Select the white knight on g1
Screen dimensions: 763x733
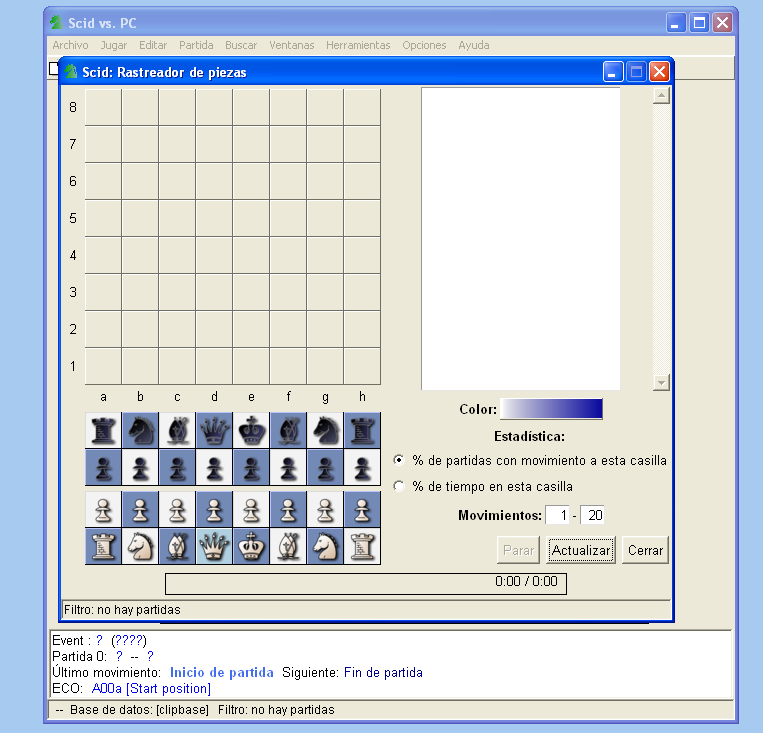pyautogui.click(x=325, y=546)
